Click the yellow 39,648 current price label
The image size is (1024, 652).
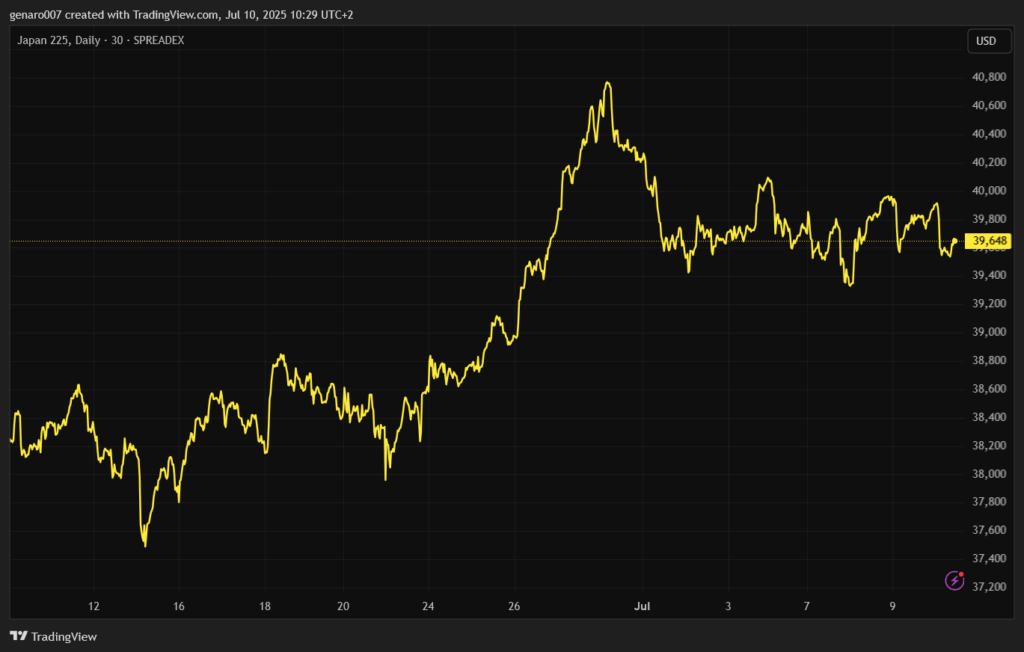[990, 241]
